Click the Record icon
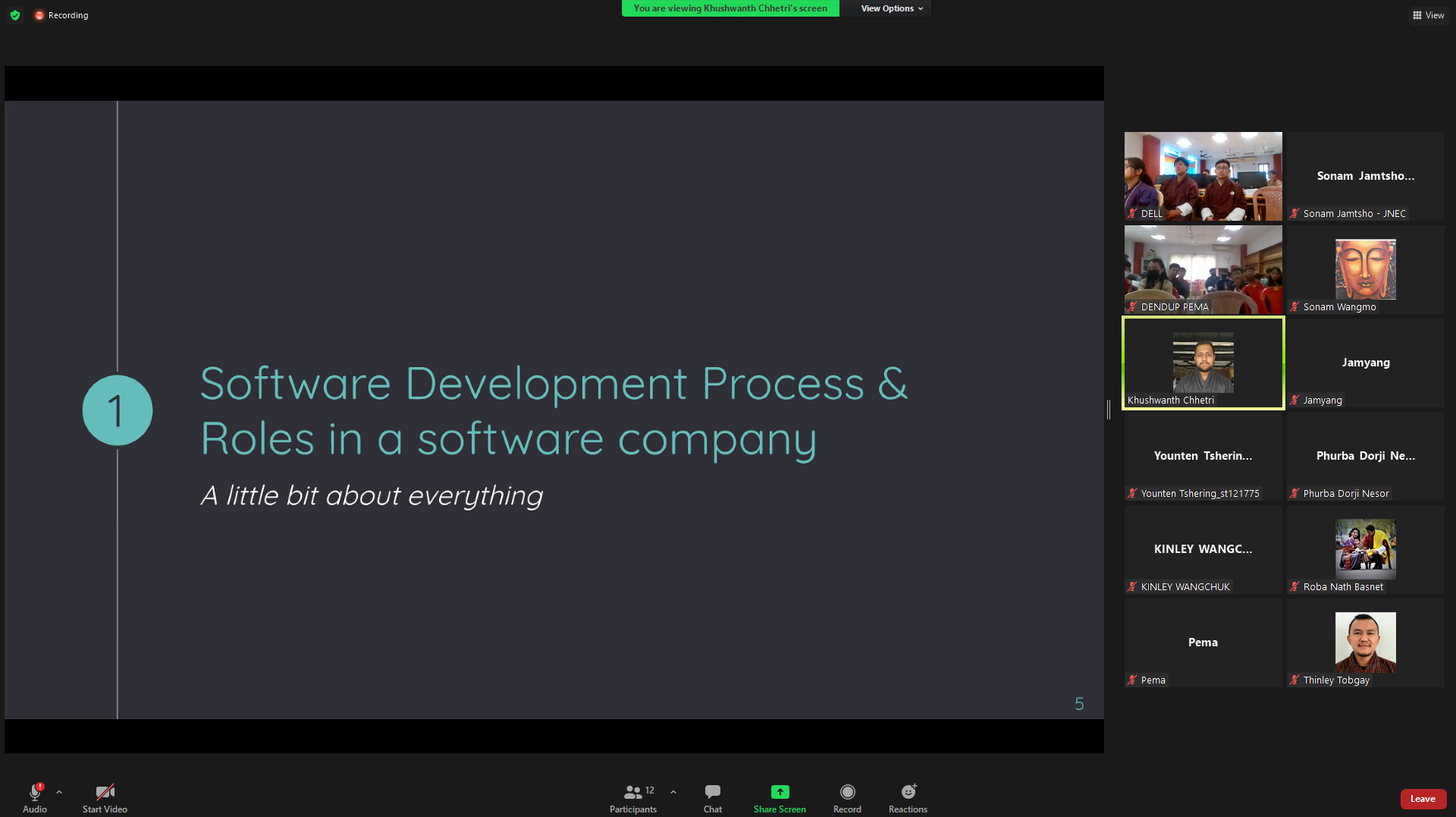This screenshot has height=817, width=1456. pos(847,797)
